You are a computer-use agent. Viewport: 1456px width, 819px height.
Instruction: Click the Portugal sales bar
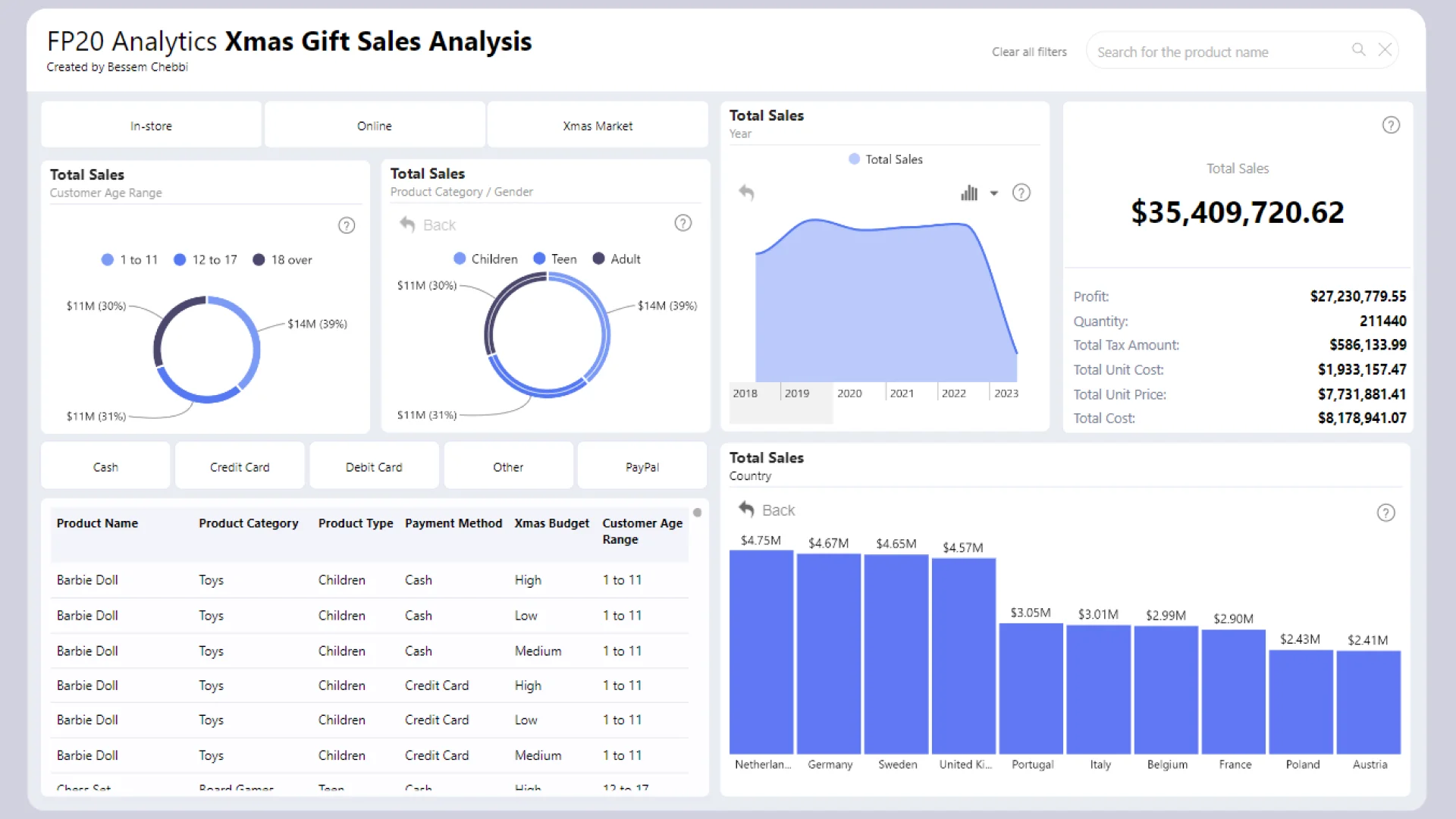pyautogui.click(x=1031, y=689)
